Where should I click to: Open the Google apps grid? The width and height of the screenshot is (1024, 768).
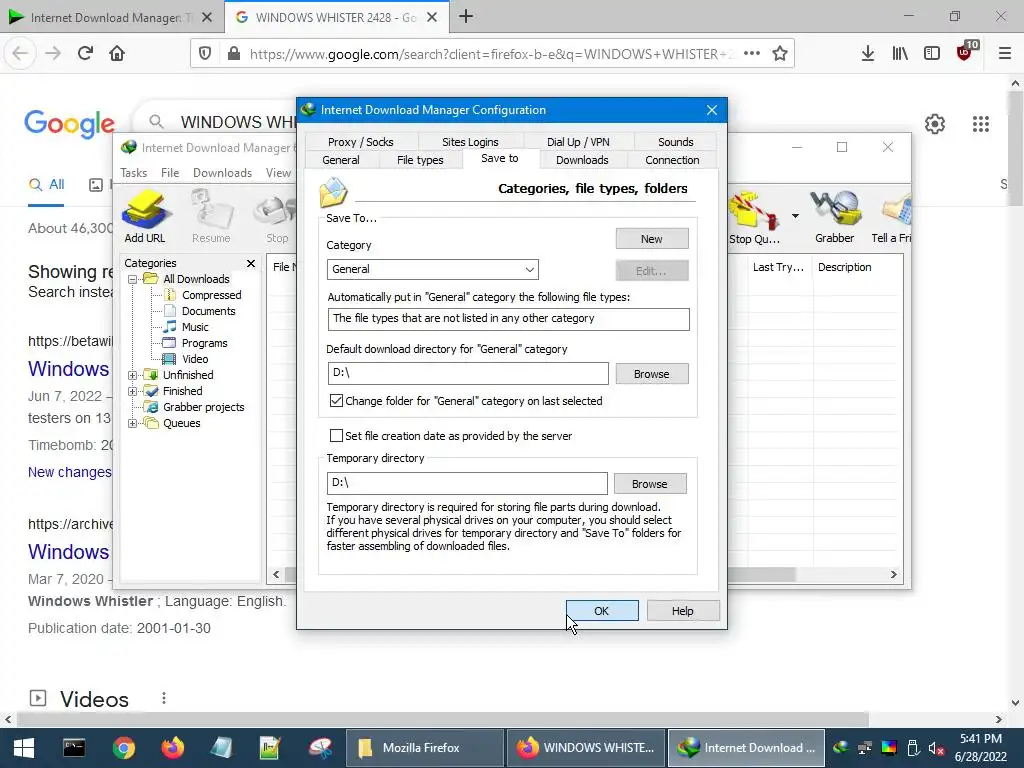click(981, 123)
